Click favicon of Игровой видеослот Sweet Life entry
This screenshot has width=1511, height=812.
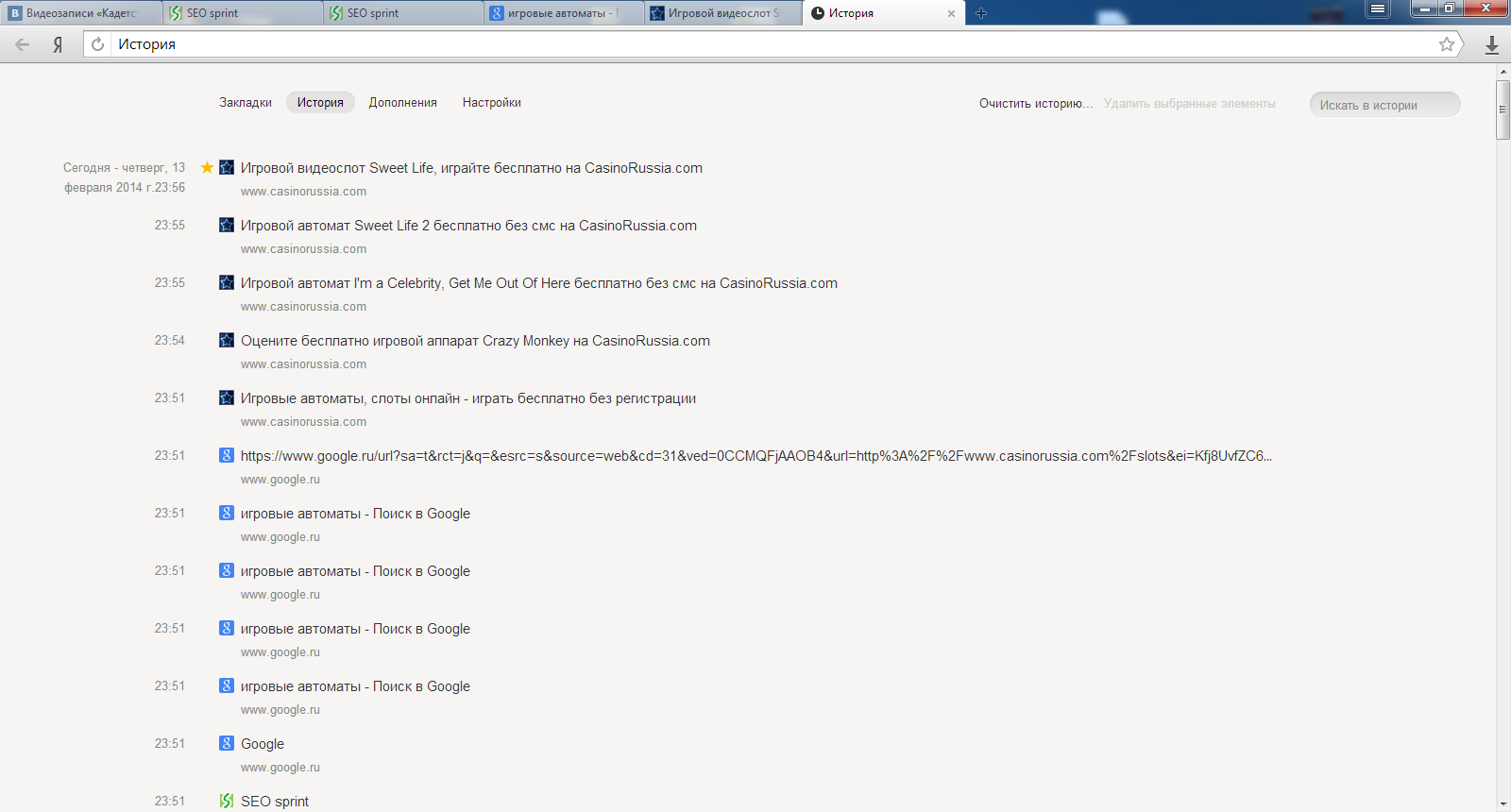[x=227, y=167]
